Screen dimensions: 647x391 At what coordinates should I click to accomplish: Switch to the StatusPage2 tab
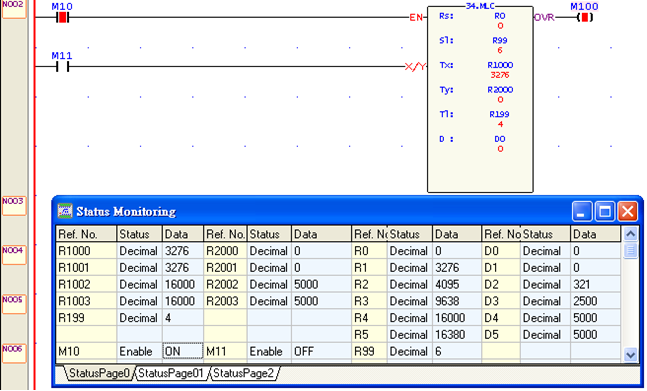coord(243,373)
